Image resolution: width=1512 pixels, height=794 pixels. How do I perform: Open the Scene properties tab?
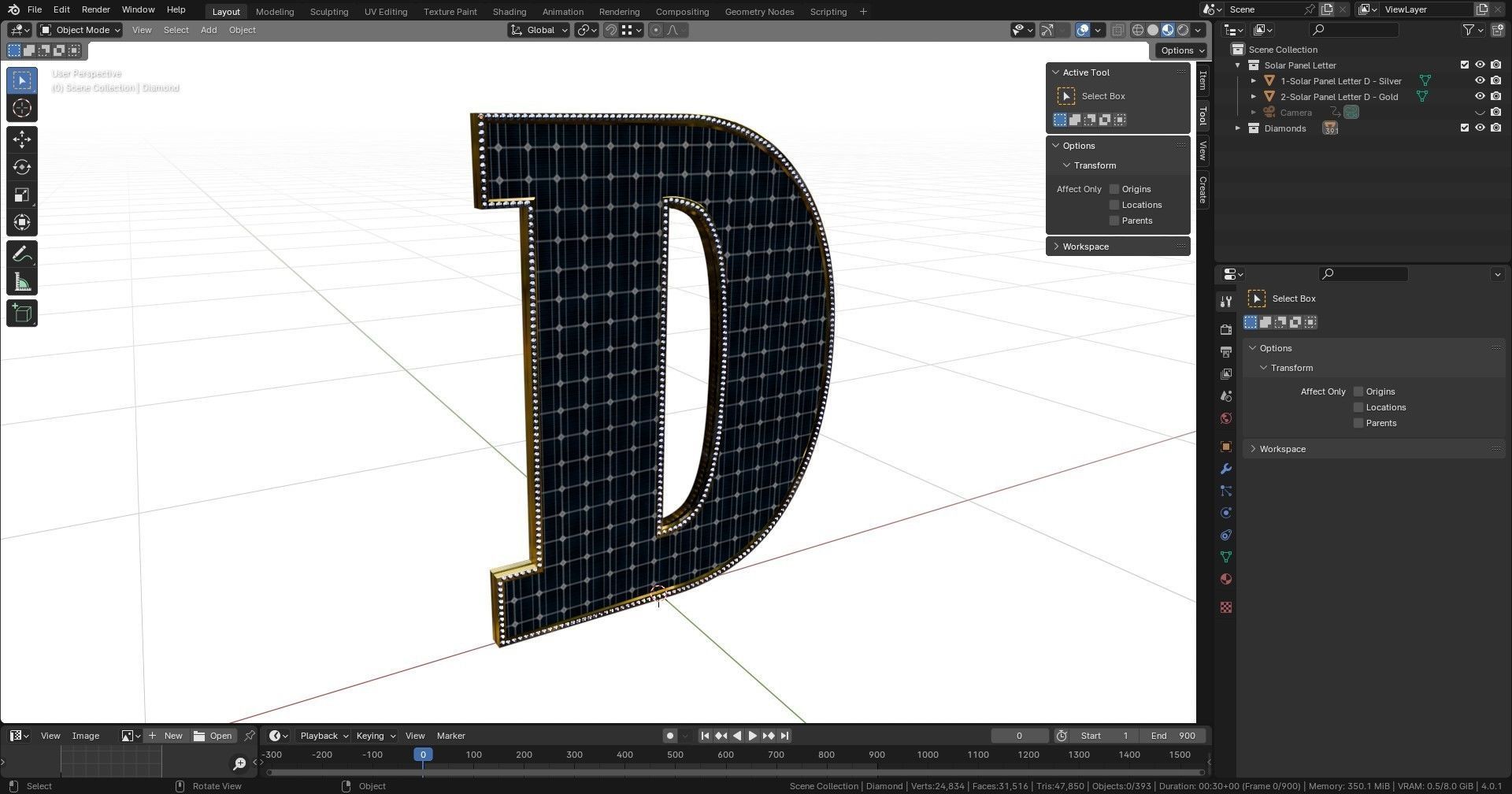[1225, 395]
